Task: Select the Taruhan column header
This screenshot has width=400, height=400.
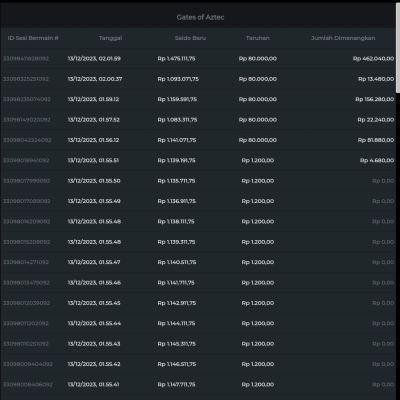Action: pos(258,38)
